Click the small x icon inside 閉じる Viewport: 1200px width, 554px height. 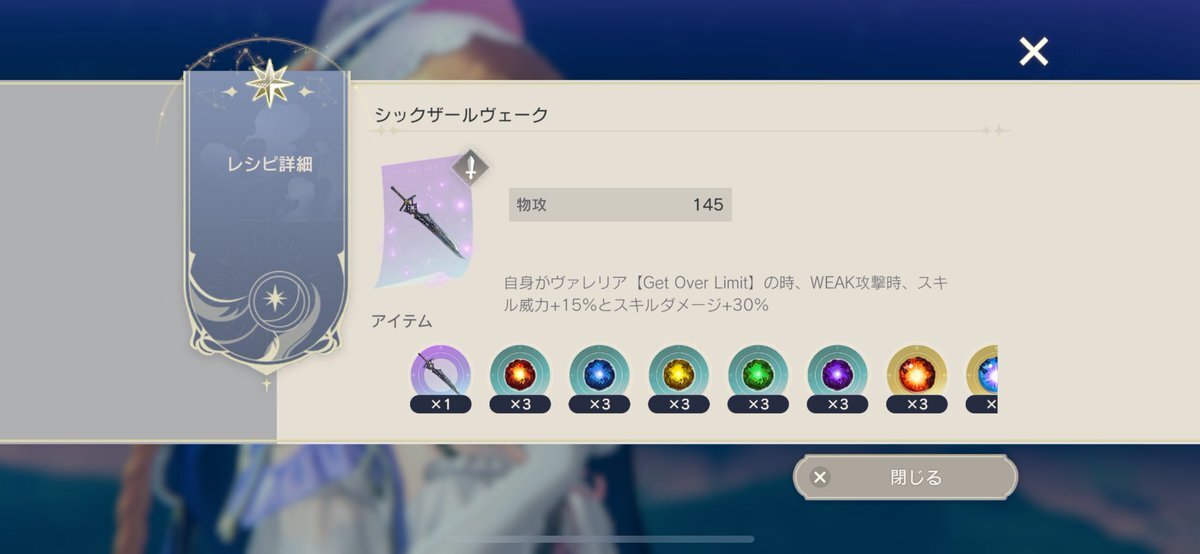(x=820, y=477)
